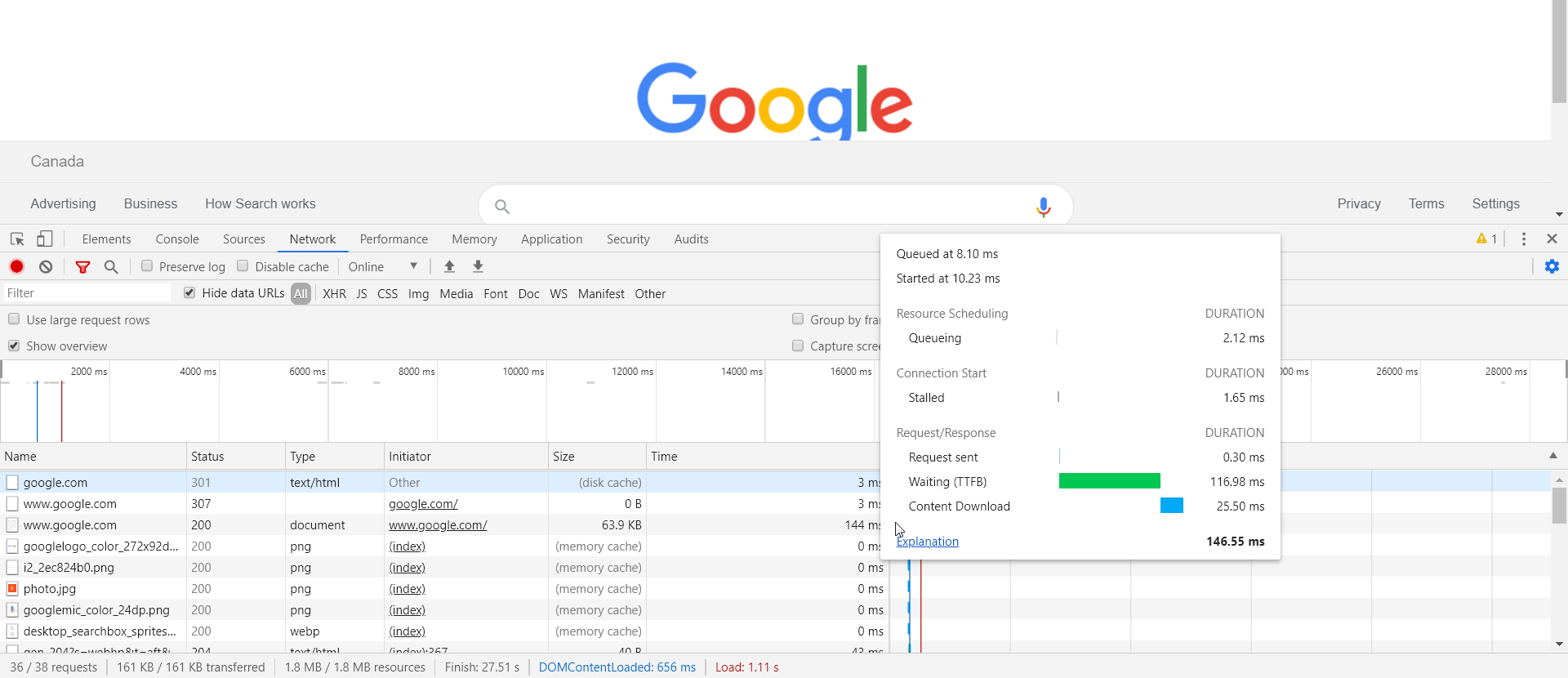
Task: Select the All filter type
Action: (x=301, y=294)
